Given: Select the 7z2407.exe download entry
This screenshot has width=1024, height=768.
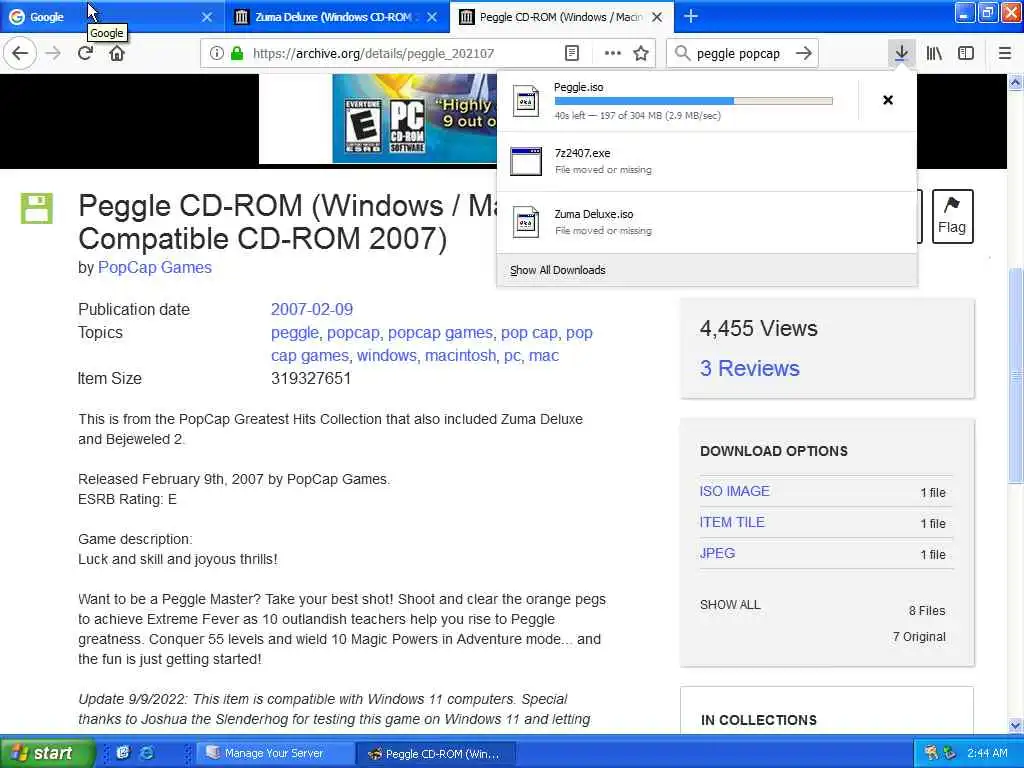Looking at the screenshot, I should tap(707, 161).
